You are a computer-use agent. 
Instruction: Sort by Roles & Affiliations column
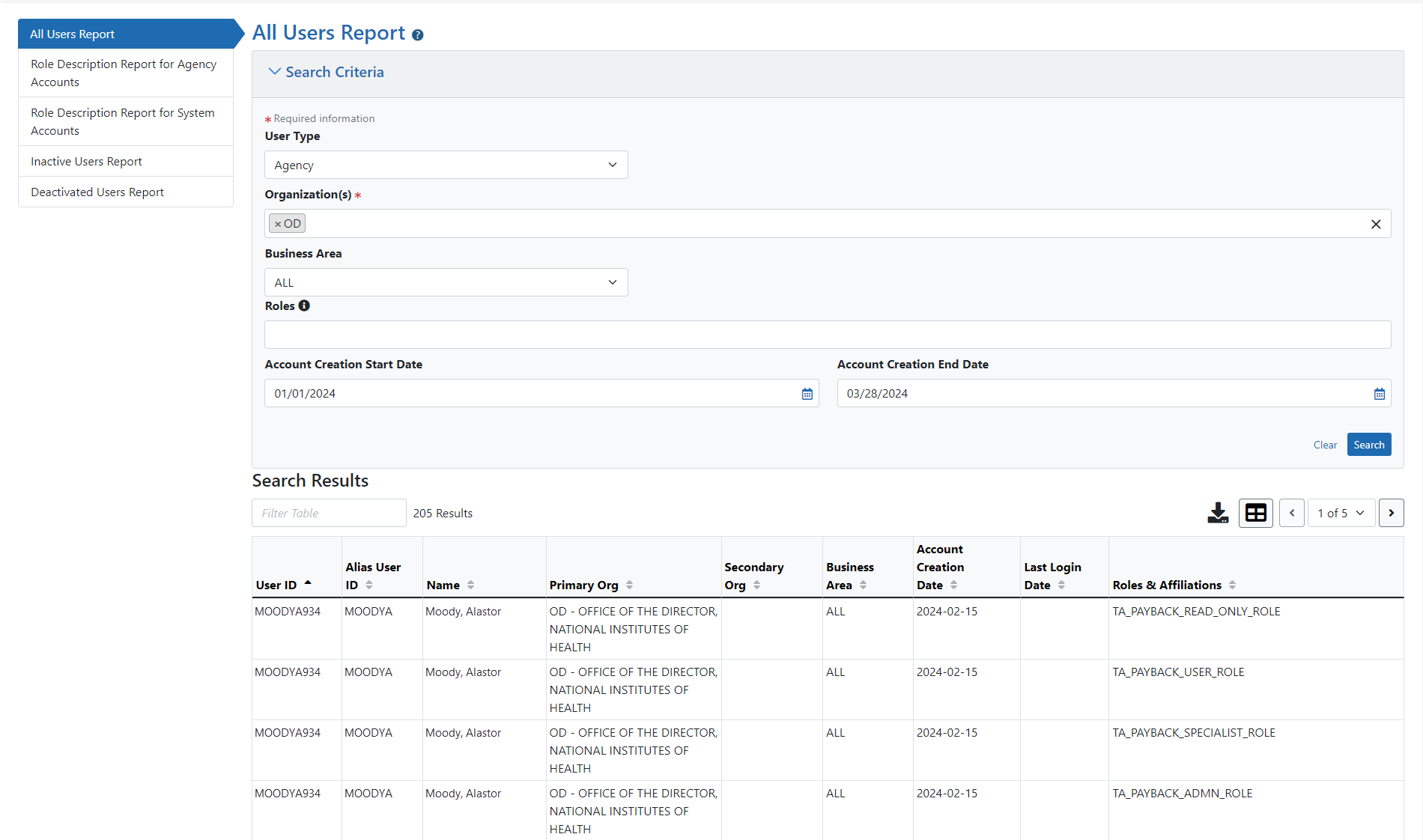pyautogui.click(x=1232, y=585)
